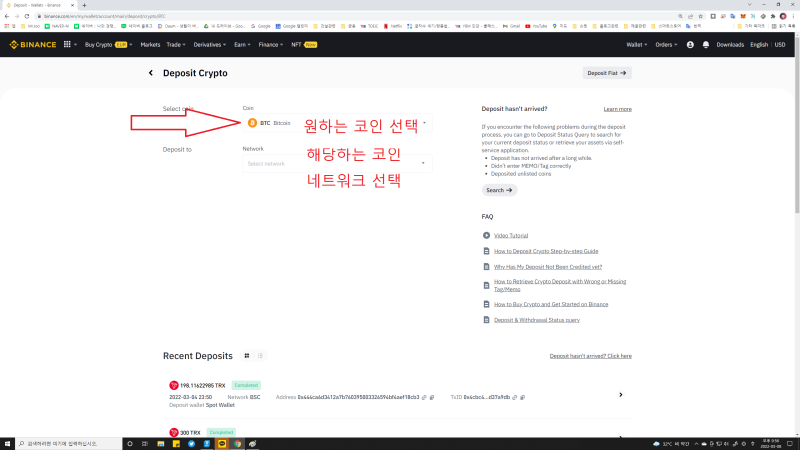This screenshot has width=800, height=450.
Task: Open Chrome from the taskbar
Action: click(237, 444)
